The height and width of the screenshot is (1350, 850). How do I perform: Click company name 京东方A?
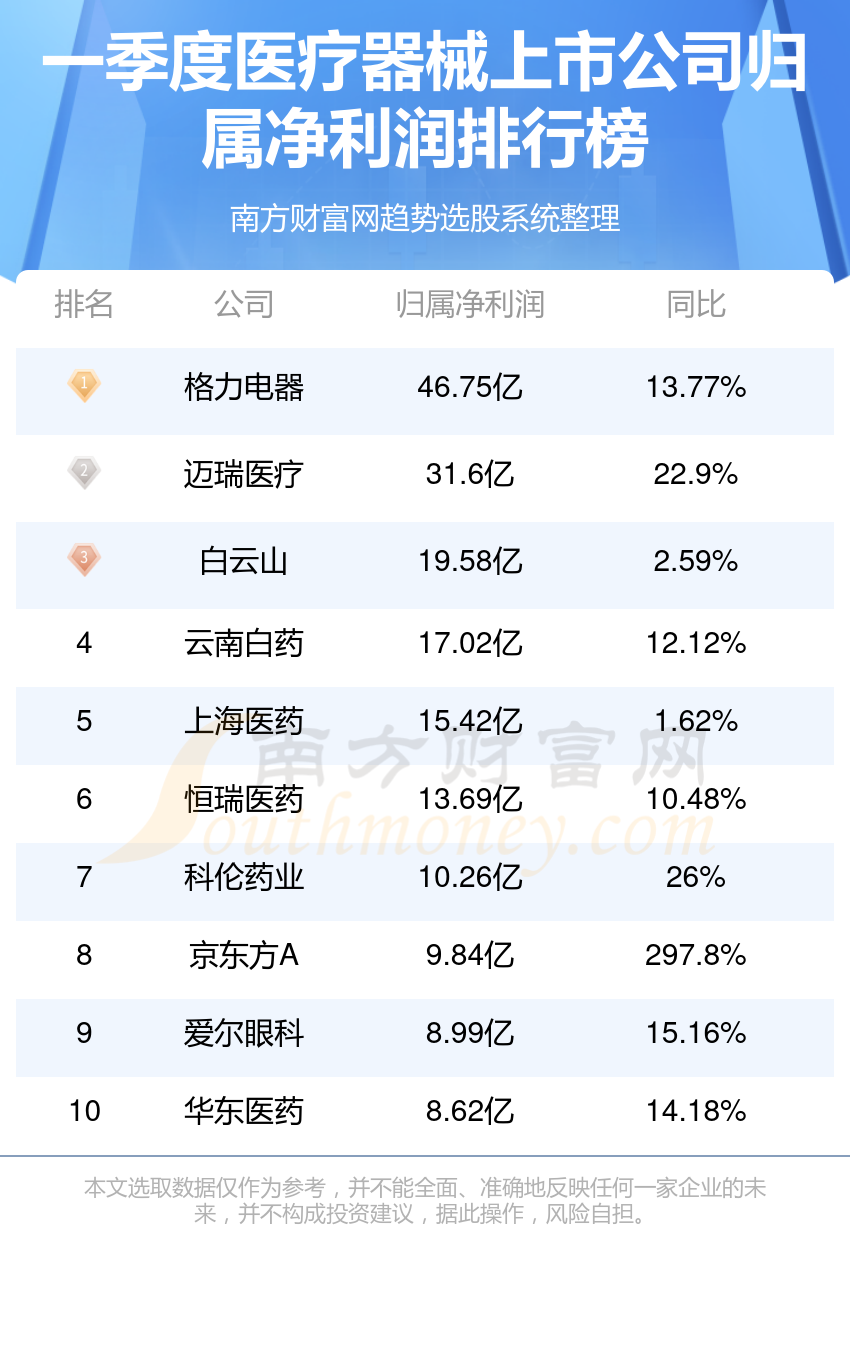click(x=244, y=955)
